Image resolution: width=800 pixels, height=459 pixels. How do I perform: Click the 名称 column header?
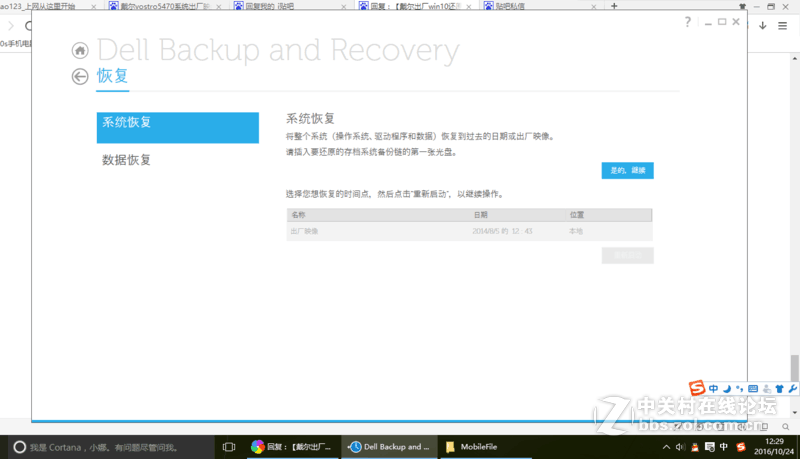pos(298,215)
